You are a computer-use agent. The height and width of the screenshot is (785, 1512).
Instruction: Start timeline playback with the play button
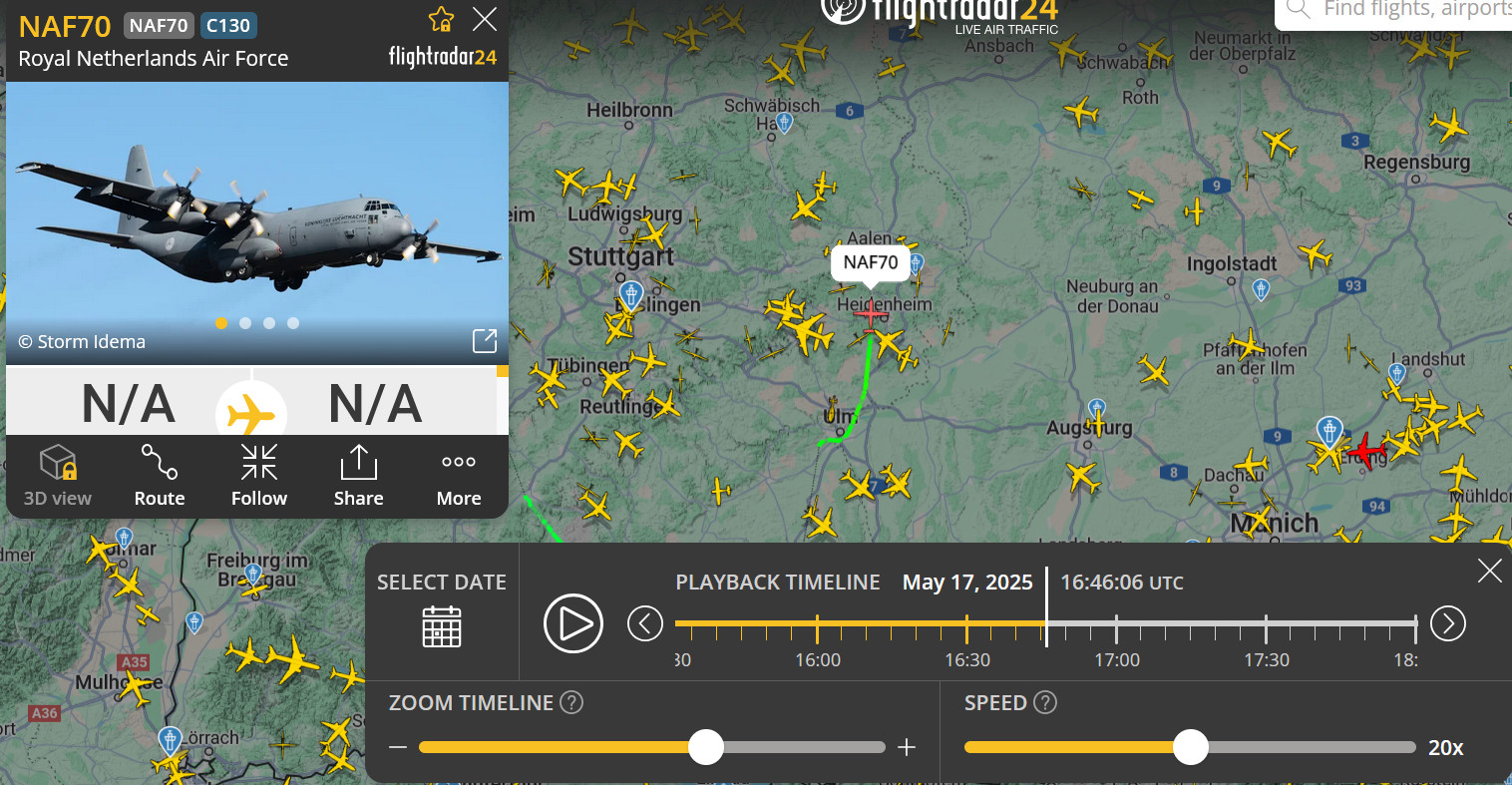pos(573,623)
